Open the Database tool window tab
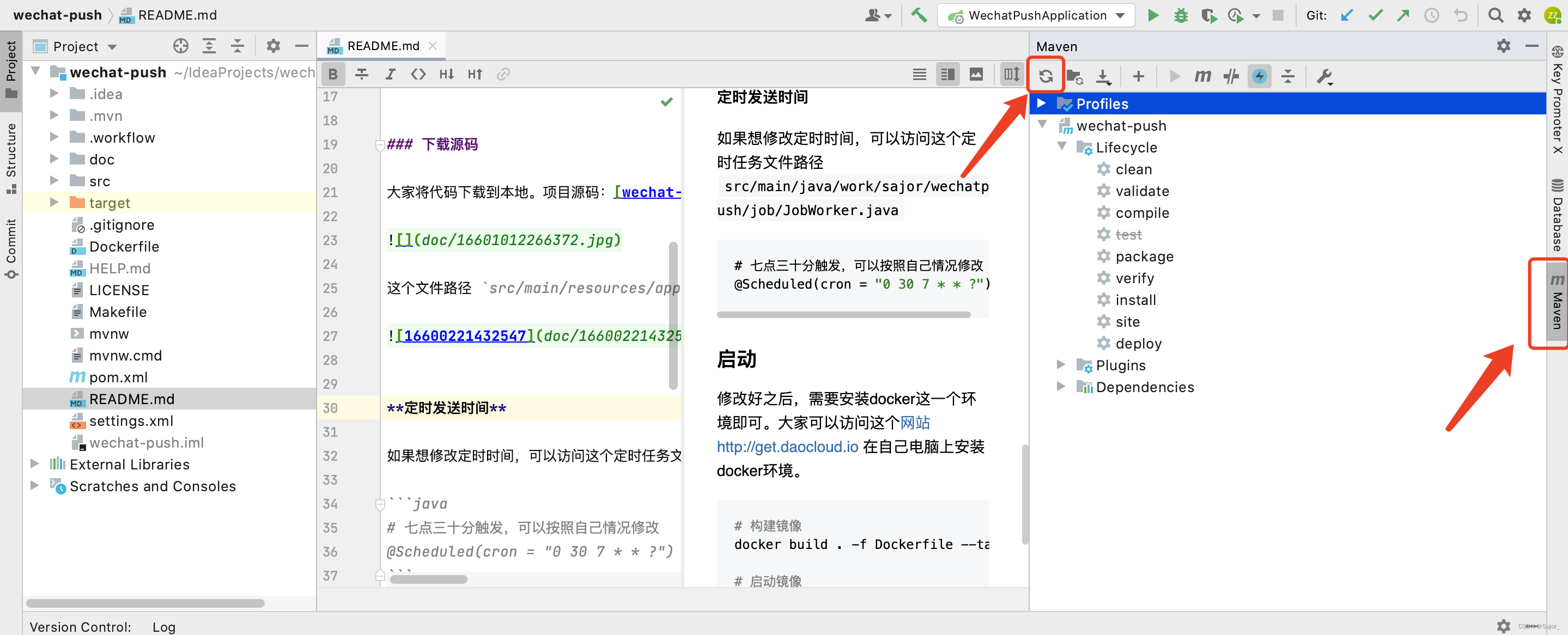 pyautogui.click(x=1557, y=216)
